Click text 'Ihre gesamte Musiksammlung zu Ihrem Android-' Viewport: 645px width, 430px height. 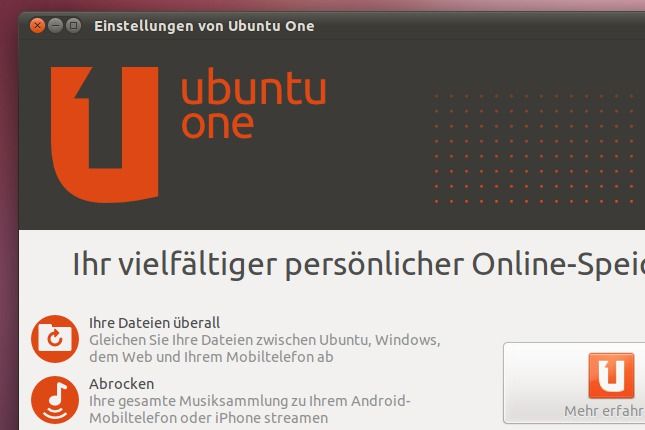[x=250, y=401]
